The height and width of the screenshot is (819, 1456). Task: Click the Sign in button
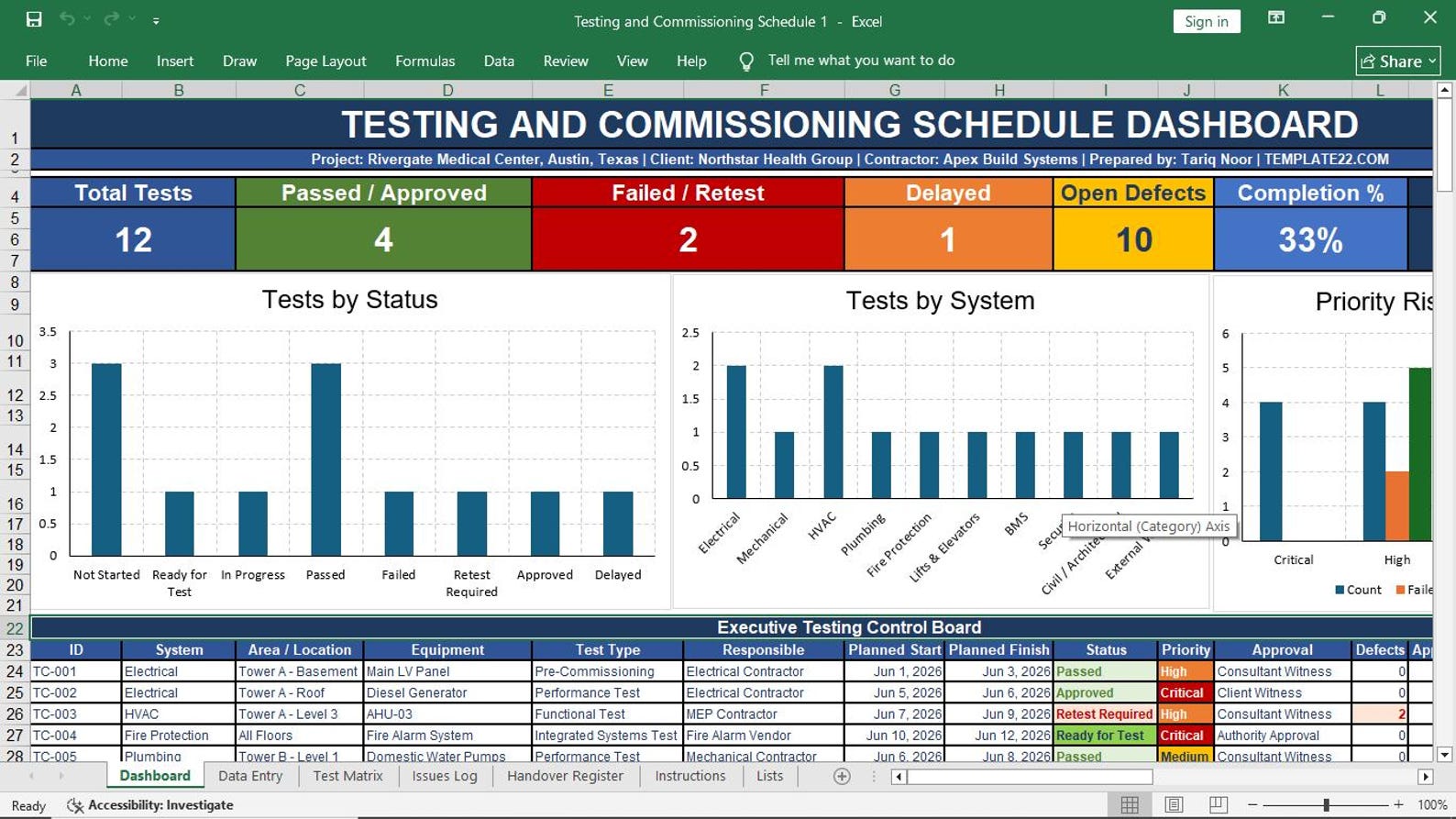pos(1206,21)
